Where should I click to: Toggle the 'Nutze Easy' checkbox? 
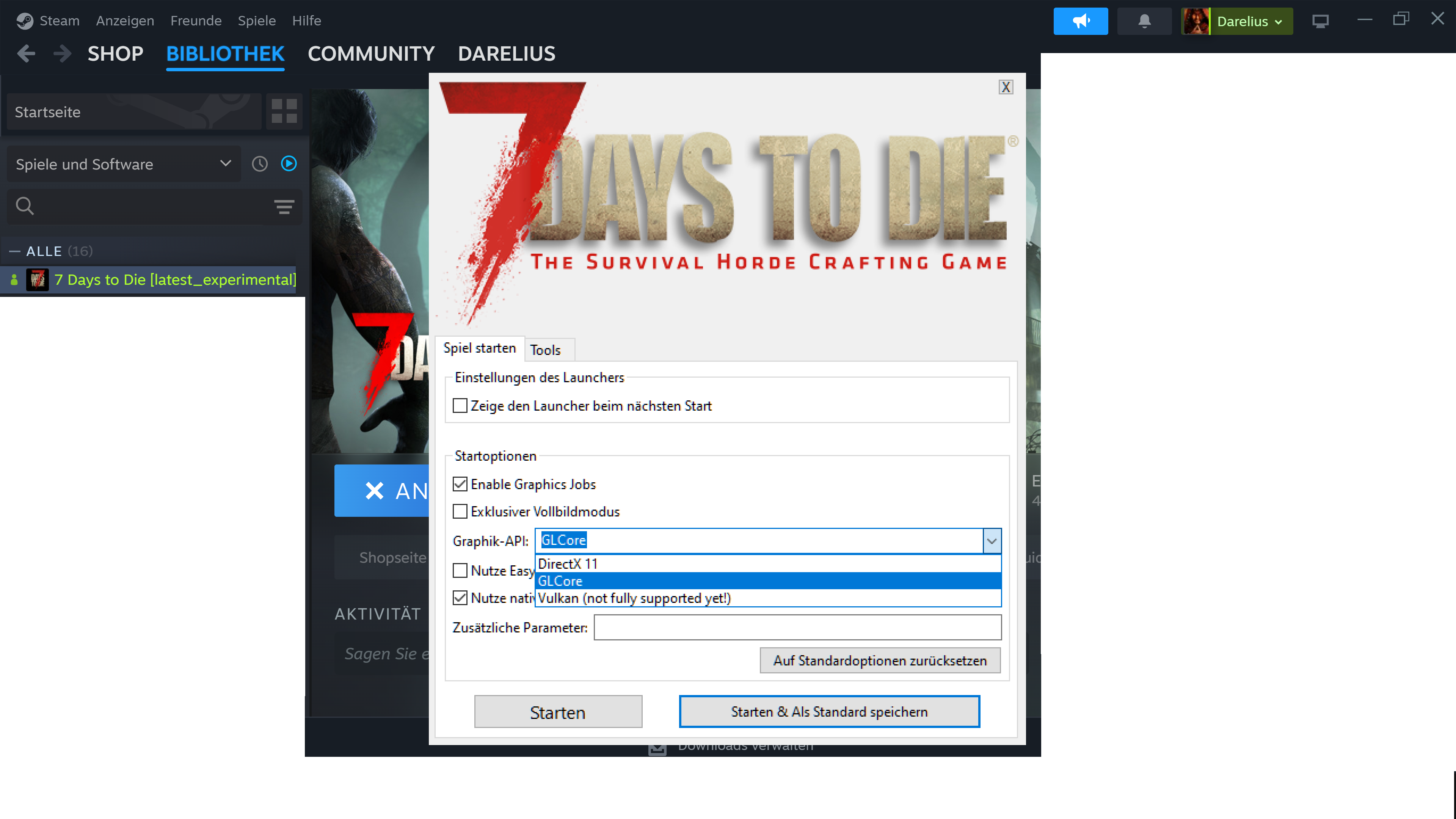coord(460,571)
